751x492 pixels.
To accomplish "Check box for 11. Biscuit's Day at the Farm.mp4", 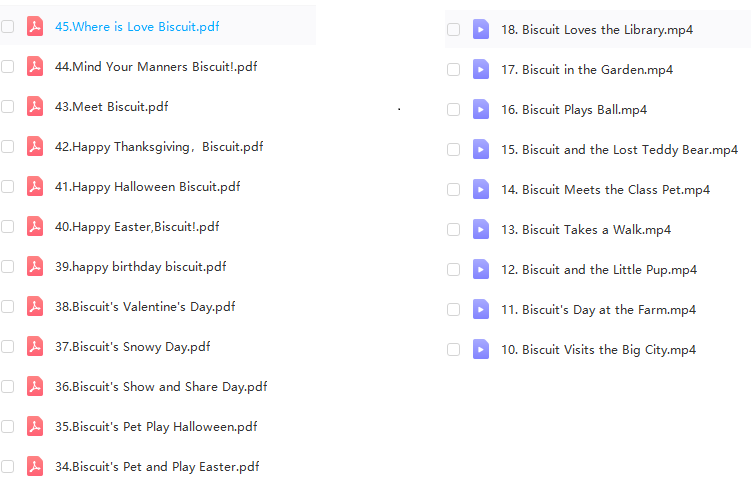I will click(x=454, y=309).
